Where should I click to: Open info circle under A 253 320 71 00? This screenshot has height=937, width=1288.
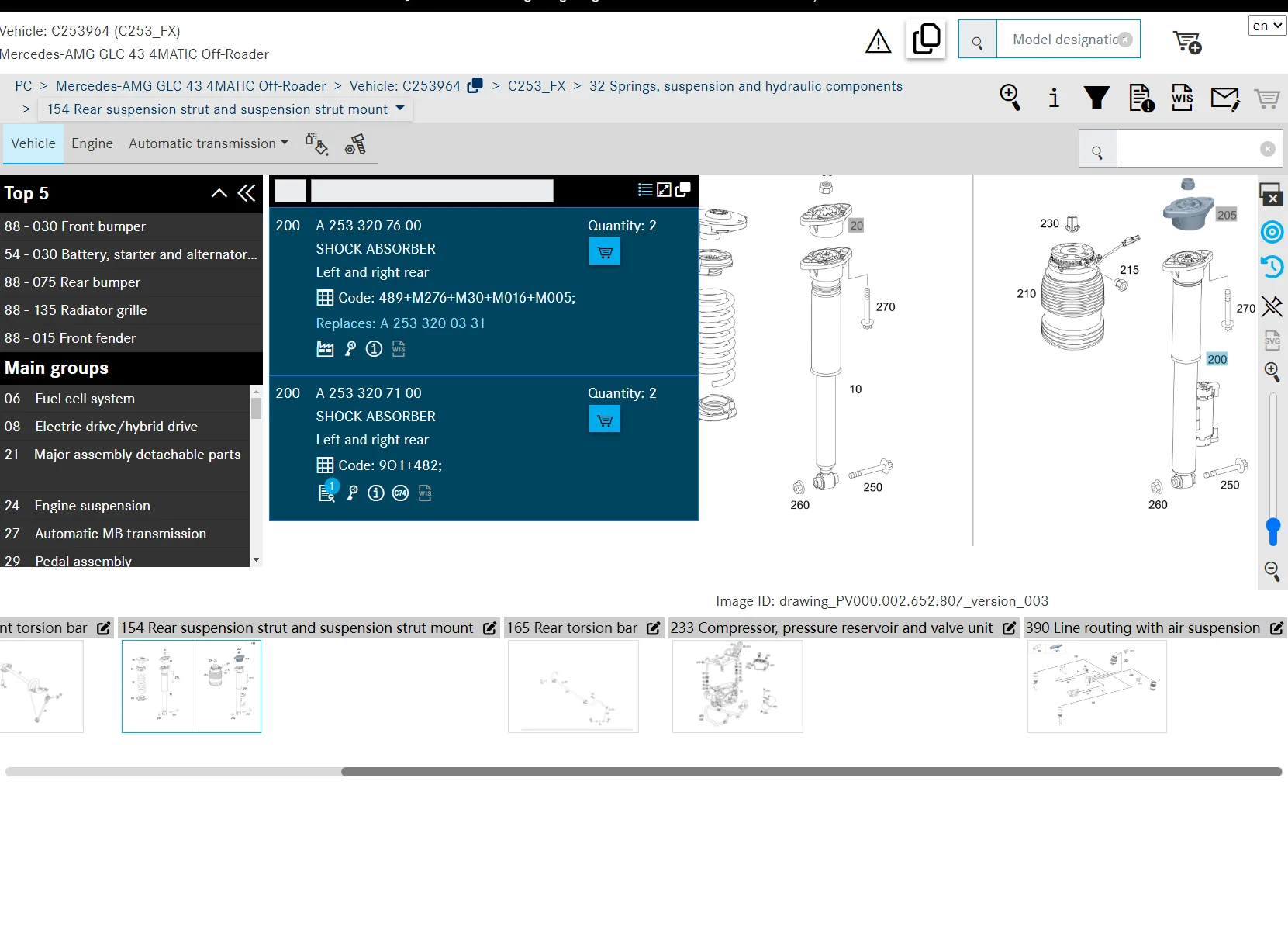[x=376, y=493]
